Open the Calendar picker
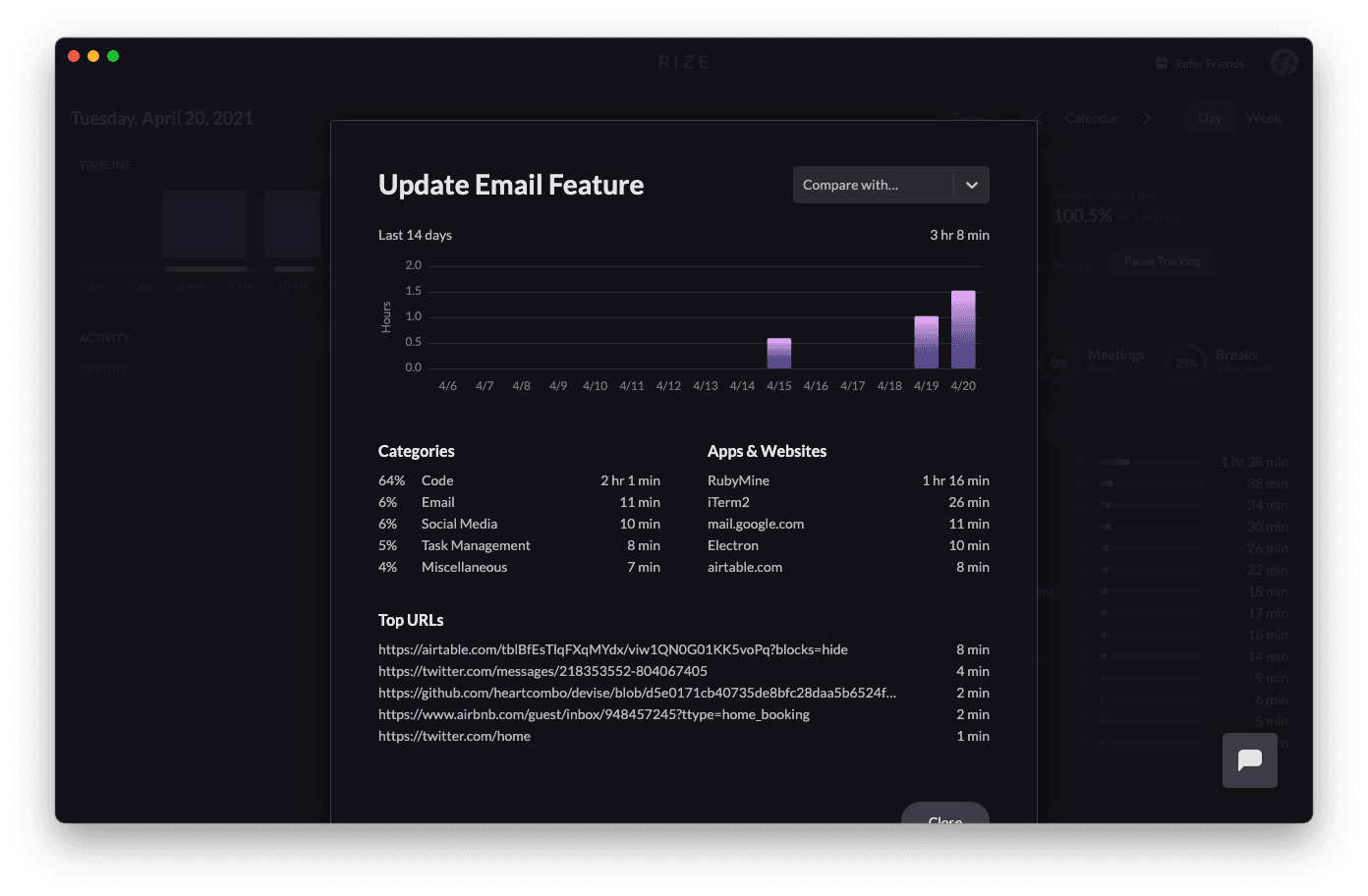This screenshot has height=896, width=1368. tap(1092, 118)
